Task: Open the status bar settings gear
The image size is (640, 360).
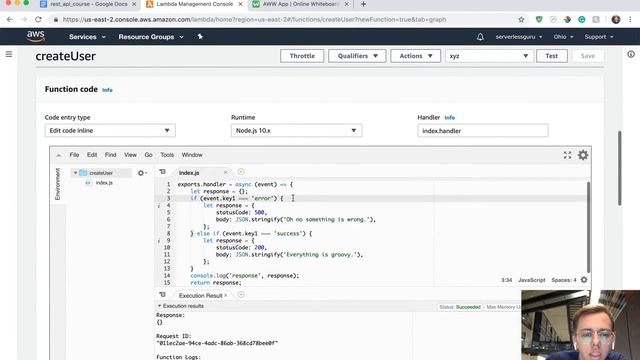Action: point(584,280)
